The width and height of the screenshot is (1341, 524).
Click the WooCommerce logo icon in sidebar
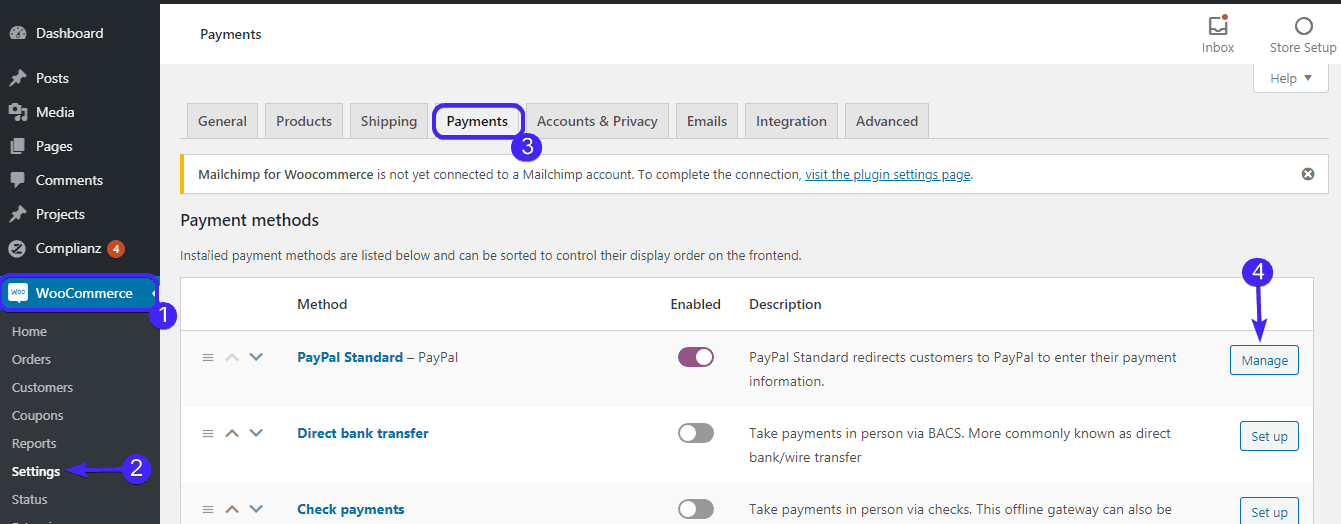18,293
